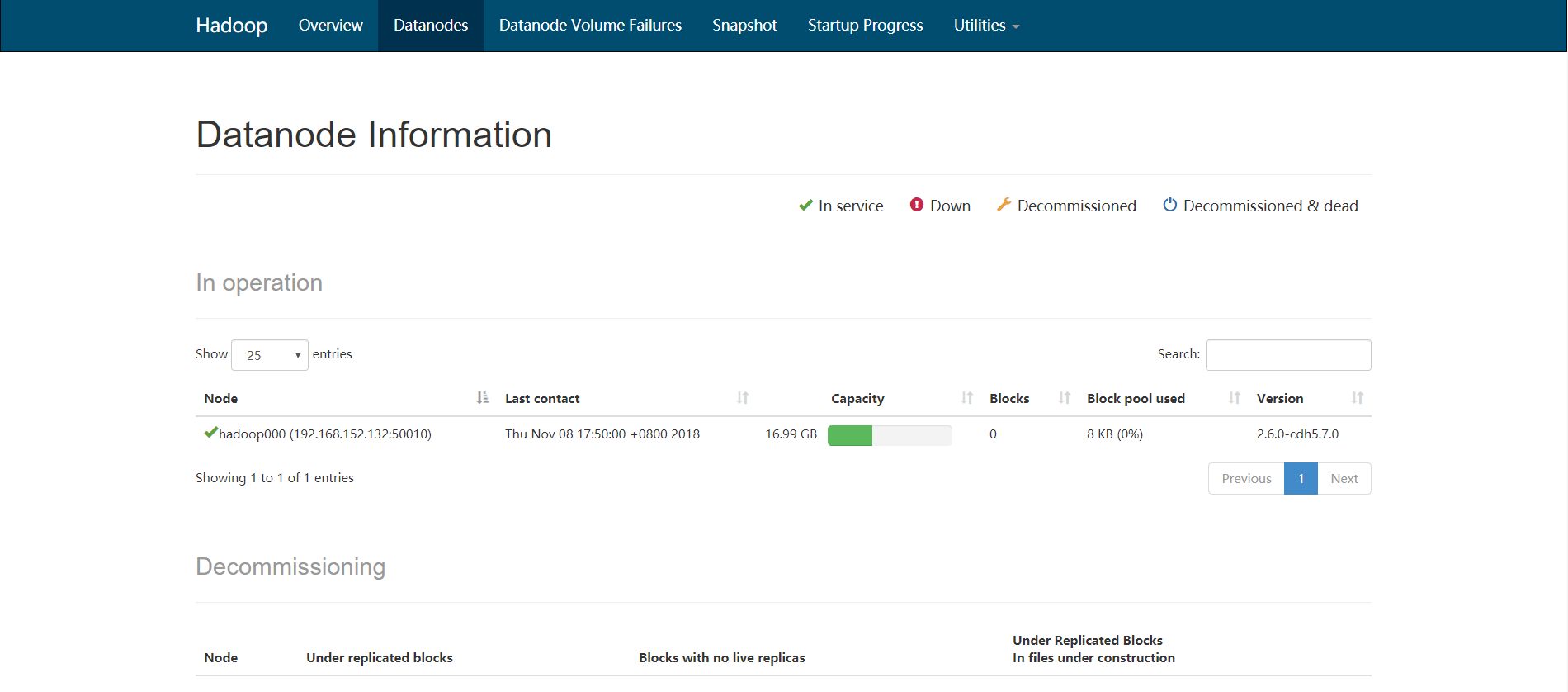The image size is (1568, 692).
Task: Open the Overview tab
Action: pos(330,26)
